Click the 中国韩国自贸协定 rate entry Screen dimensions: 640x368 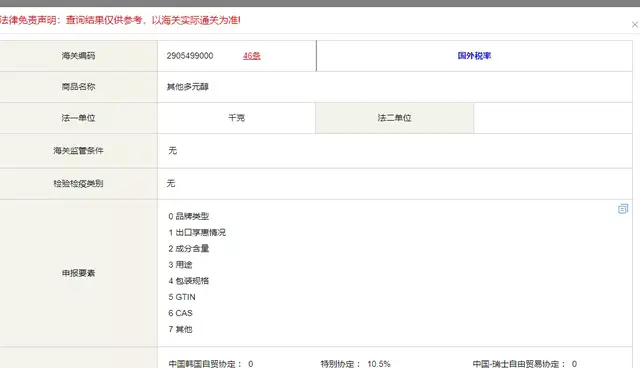(x=211, y=364)
